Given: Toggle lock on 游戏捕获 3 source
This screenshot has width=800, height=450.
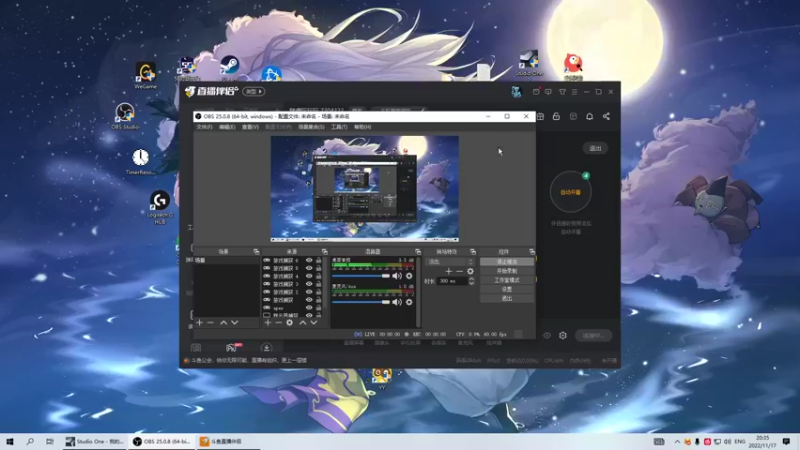Looking at the screenshot, I should tap(319, 284).
